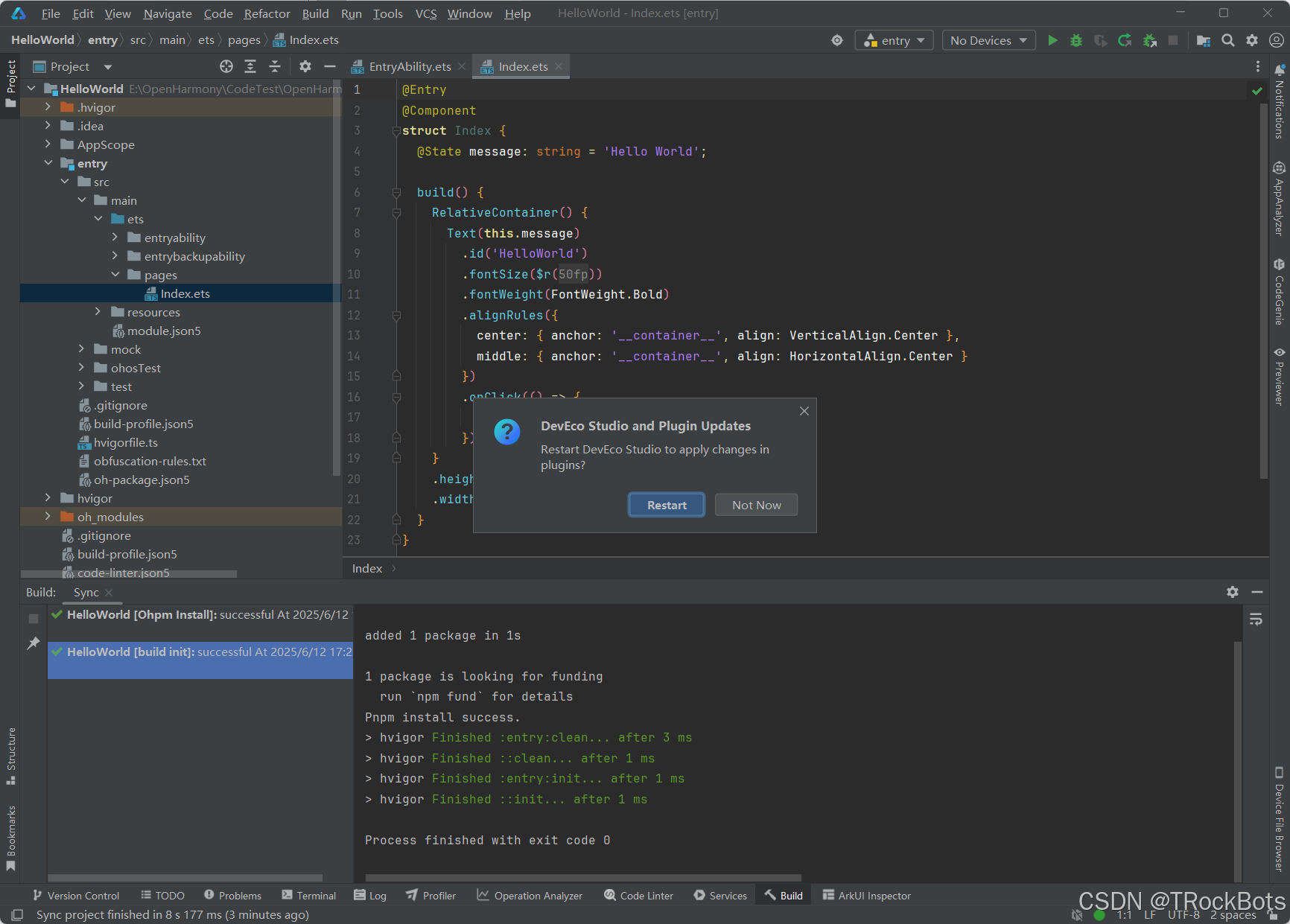Open Device File Browser side panel
Viewport: 1290px width, 924px height.
click(x=1279, y=819)
